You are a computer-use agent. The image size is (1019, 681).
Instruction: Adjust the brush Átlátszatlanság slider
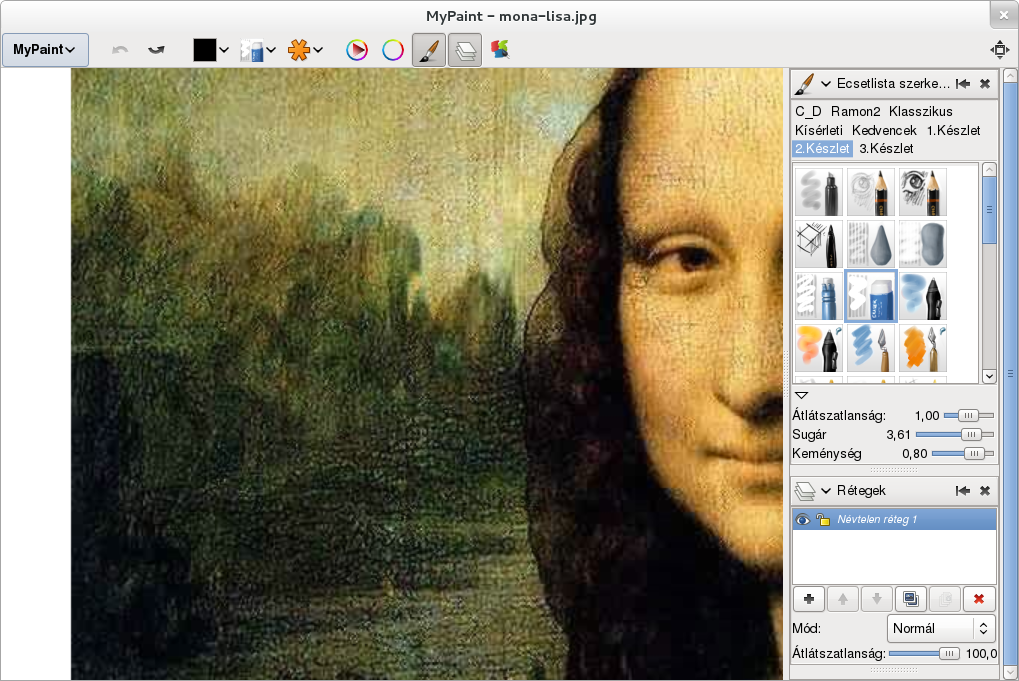(x=968, y=416)
